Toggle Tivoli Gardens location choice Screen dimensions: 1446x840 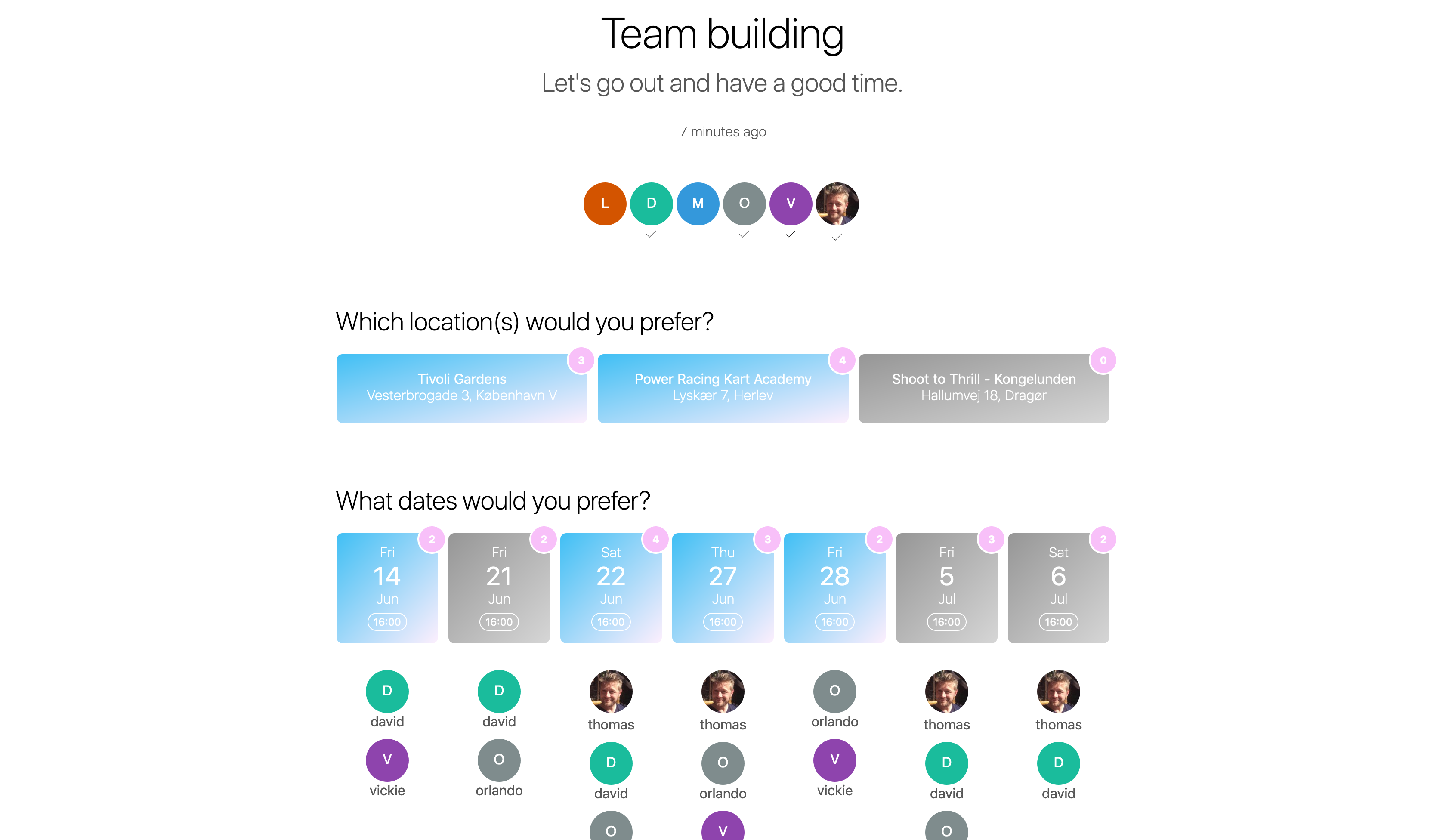point(462,389)
